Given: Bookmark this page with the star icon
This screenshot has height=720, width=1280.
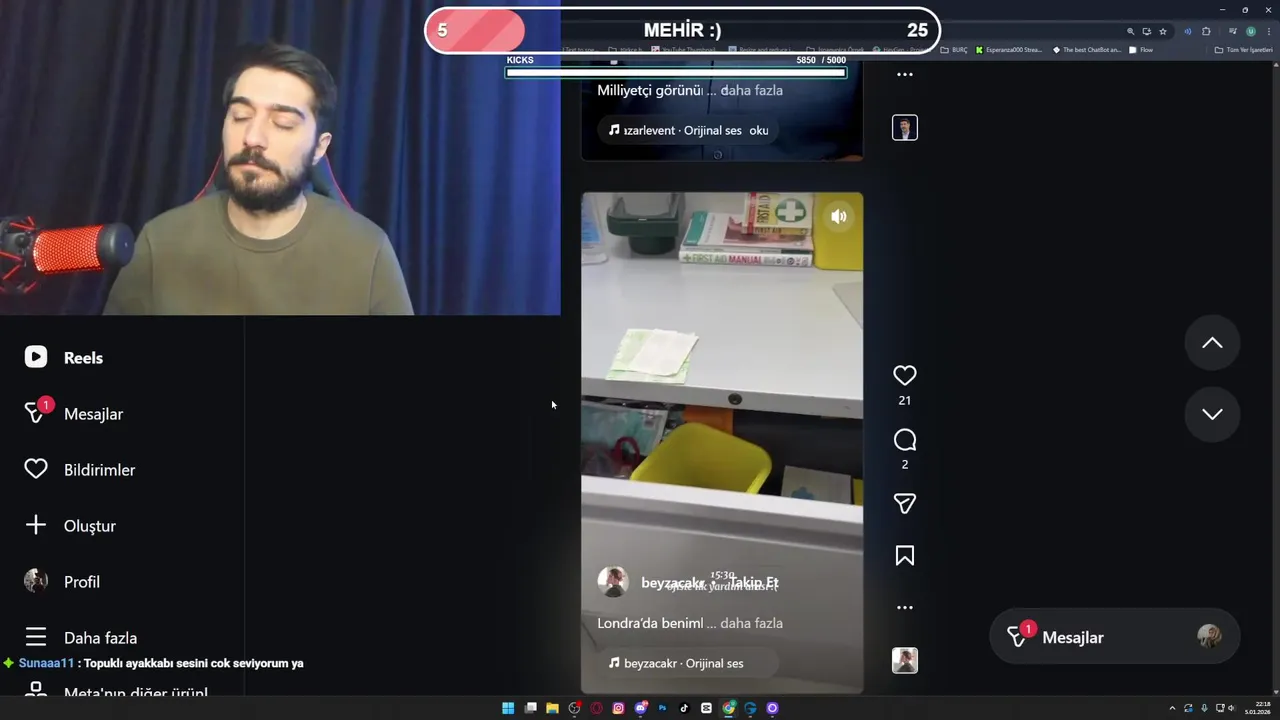Looking at the screenshot, I should click(x=1163, y=31).
